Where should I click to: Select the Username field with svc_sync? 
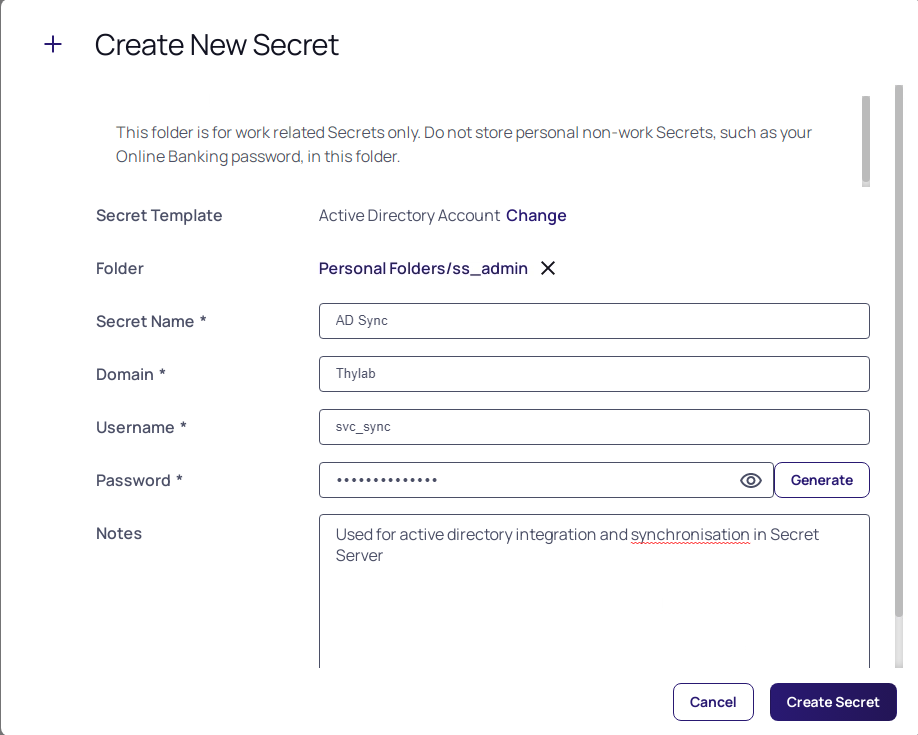594,427
